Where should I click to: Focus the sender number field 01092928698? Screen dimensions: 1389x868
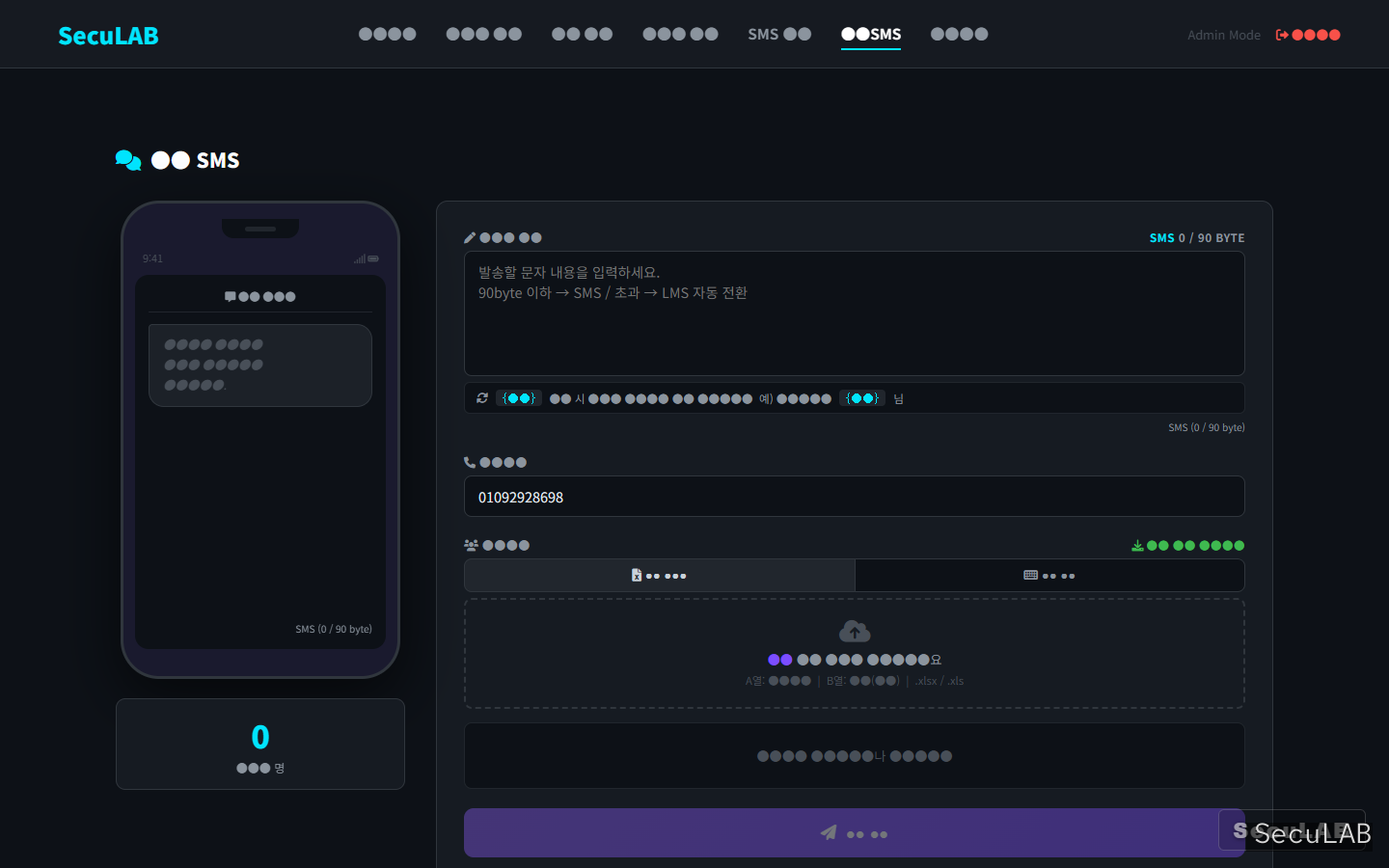point(855,497)
